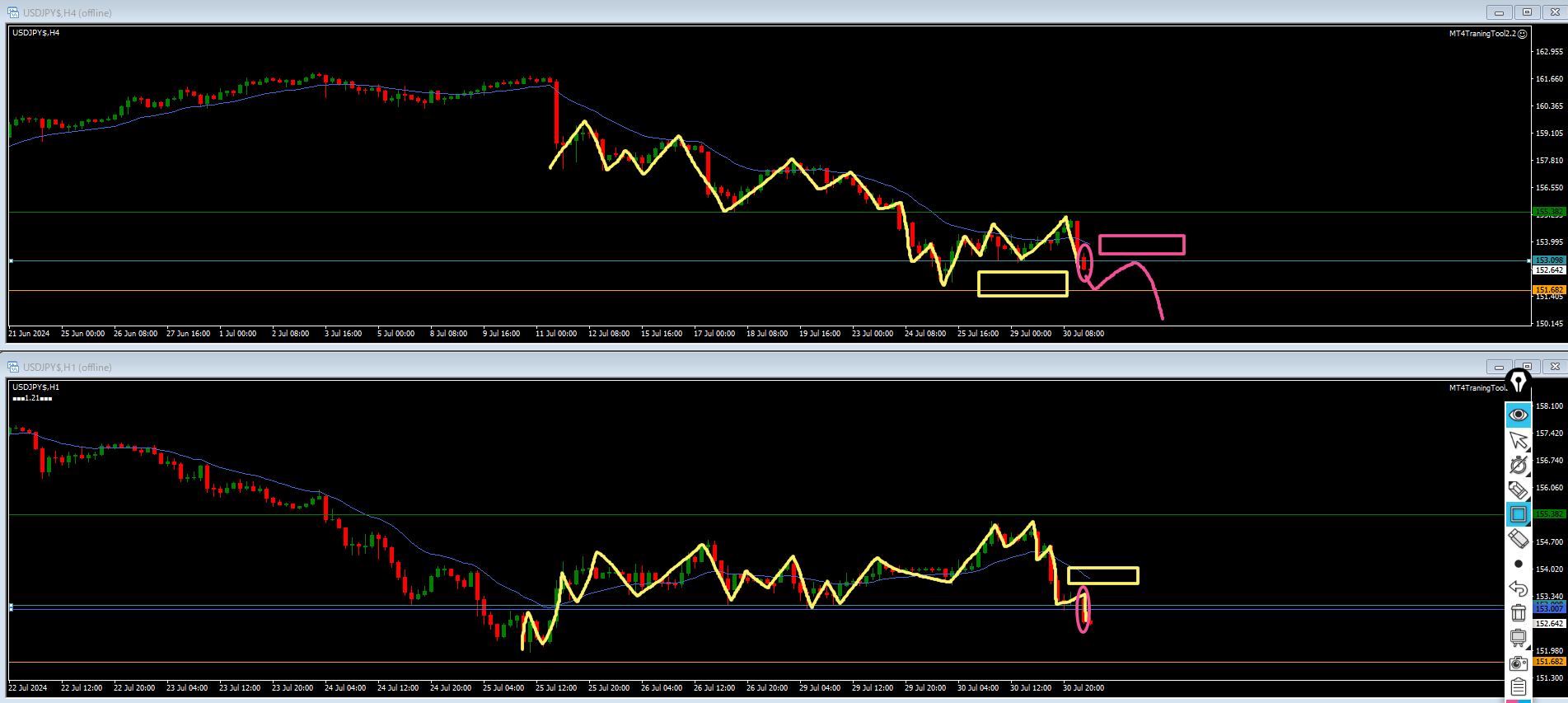
Task: Delete all drawings with the trash icon
Action: pyautogui.click(x=1518, y=612)
